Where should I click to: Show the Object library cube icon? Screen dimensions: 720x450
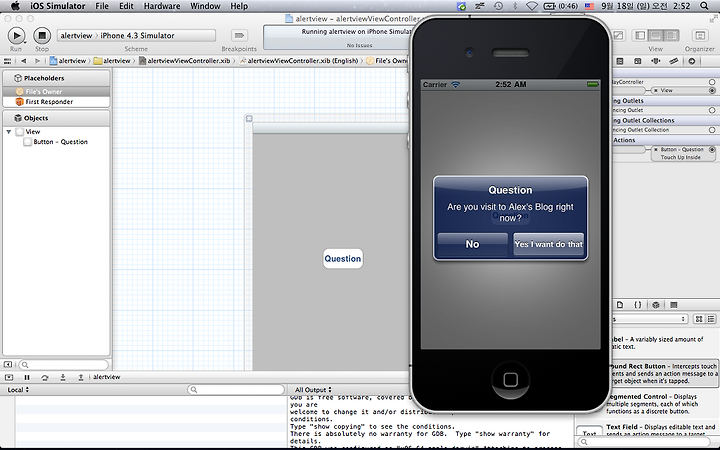click(656, 305)
